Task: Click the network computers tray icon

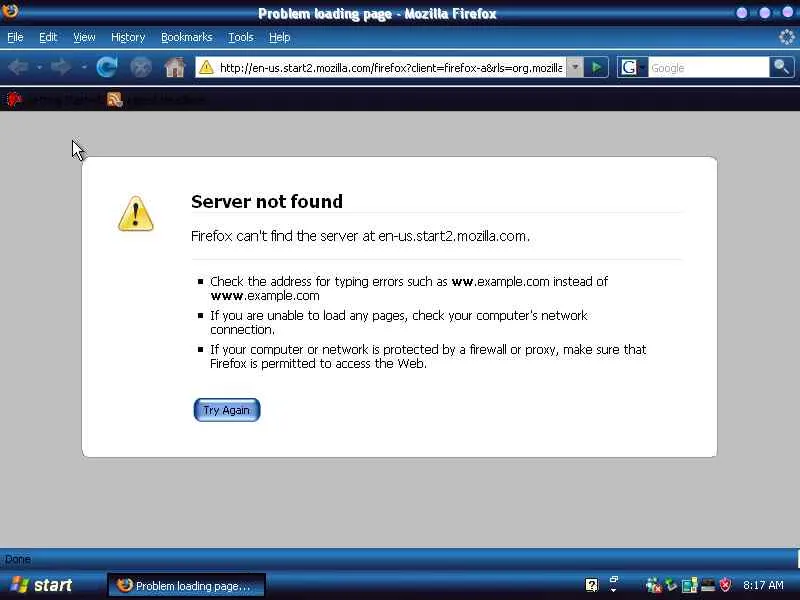Action: click(x=689, y=585)
